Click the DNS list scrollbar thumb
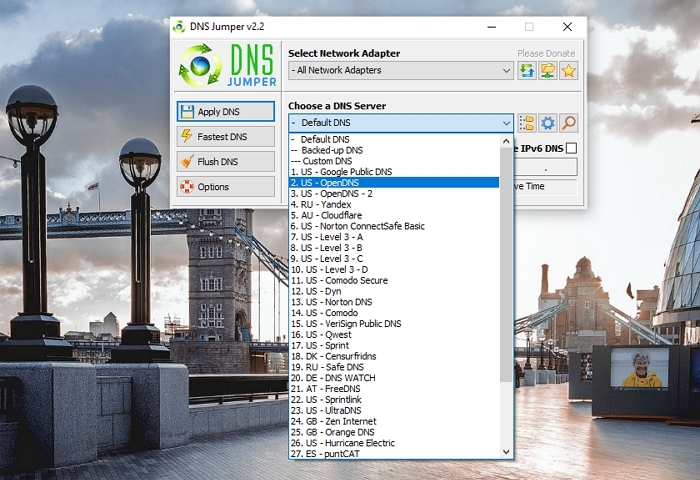This screenshot has height=480, width=700. click(x=506, y=265)
